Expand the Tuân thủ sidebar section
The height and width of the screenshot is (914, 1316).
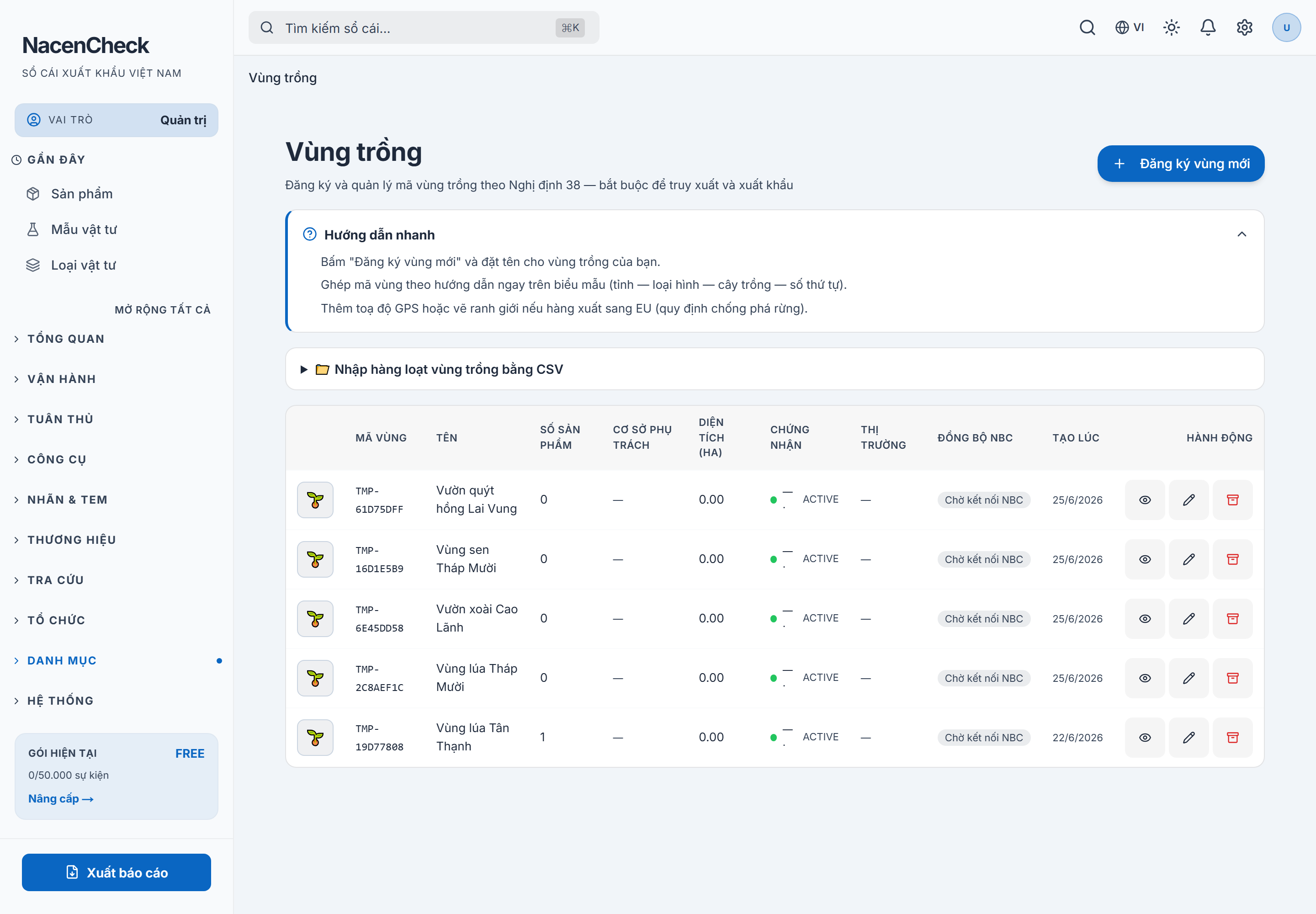[116, 419]
